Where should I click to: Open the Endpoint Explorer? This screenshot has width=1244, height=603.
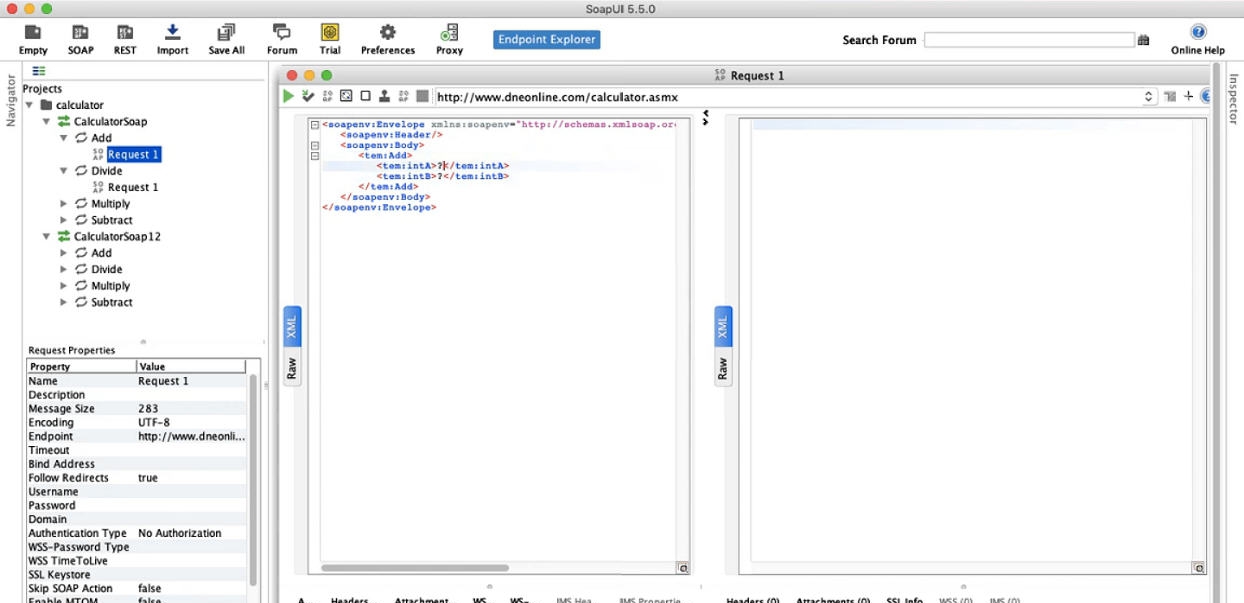coord(547,39)
